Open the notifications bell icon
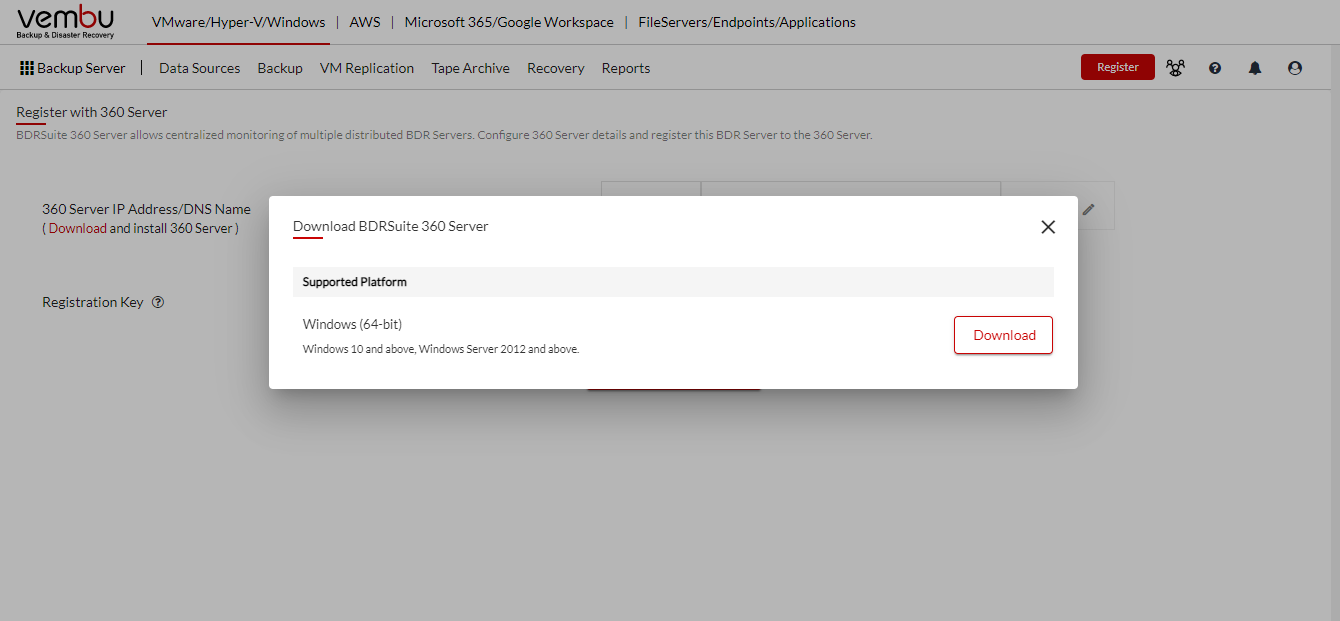The width and height of the screenshot is (1340, 621). (x=1255, y=68)
